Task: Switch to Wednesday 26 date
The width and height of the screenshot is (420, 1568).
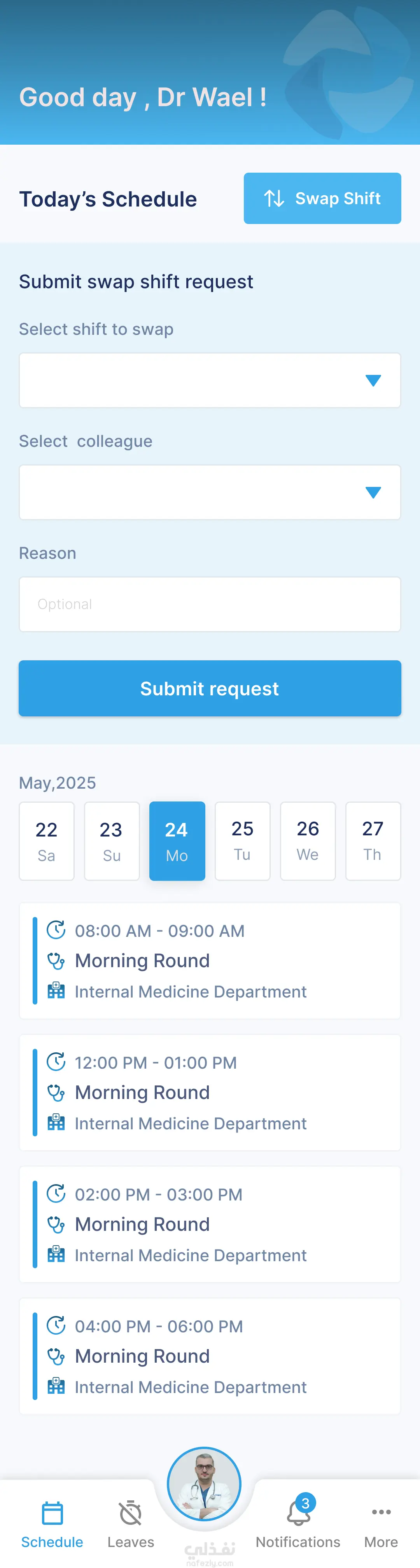Action: click(x=307, y=841)
